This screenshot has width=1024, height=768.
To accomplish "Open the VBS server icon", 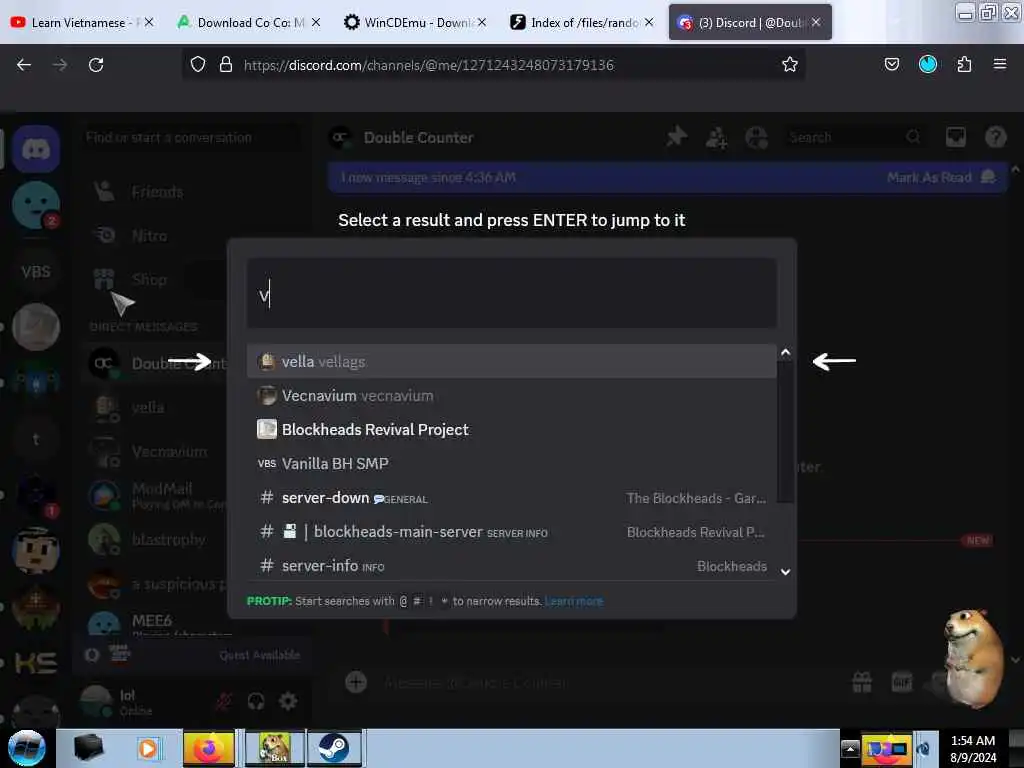I will click(x=36, y=271).
